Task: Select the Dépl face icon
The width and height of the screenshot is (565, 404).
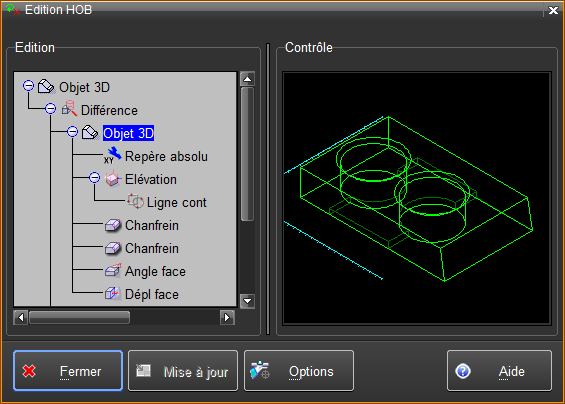Action: tap(113, 293)
